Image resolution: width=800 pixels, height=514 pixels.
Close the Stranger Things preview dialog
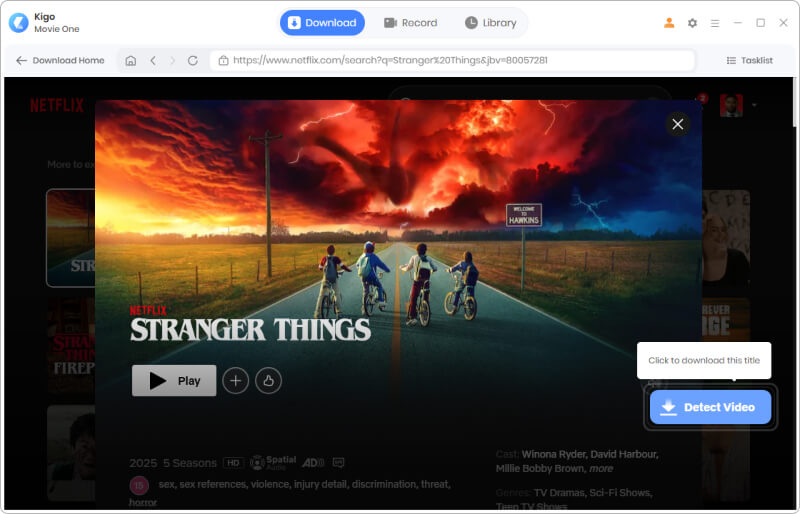(x=678, y=124)
